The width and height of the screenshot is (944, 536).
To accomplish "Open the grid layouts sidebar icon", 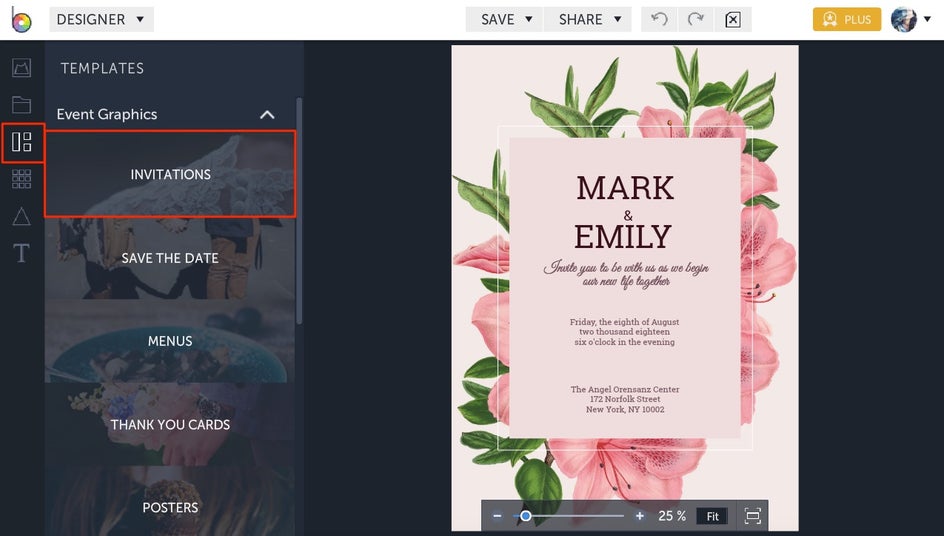I will [22, 179].
